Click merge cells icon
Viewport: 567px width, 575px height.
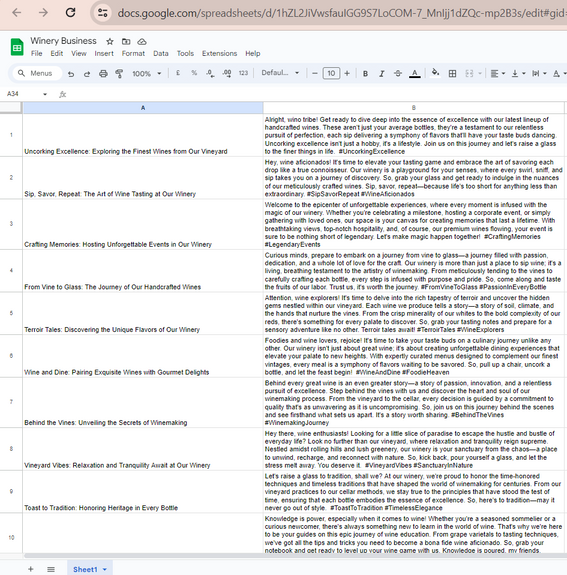[469, 74]
